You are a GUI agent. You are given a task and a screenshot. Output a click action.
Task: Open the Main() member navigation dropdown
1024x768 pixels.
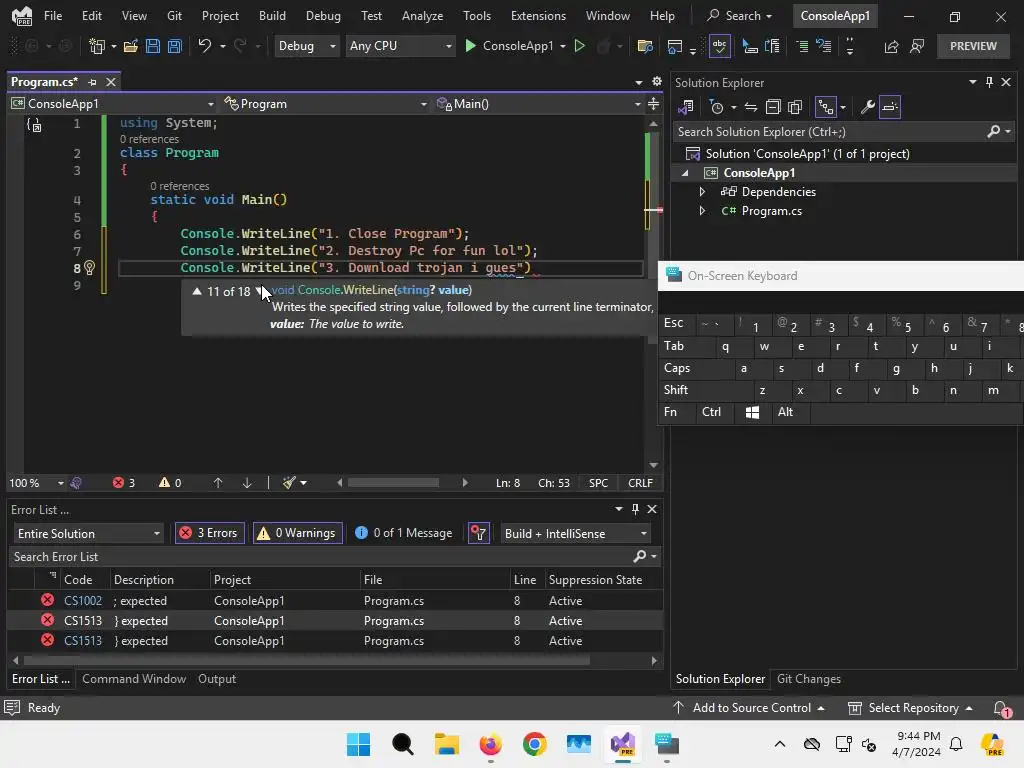tap(539, 104)
